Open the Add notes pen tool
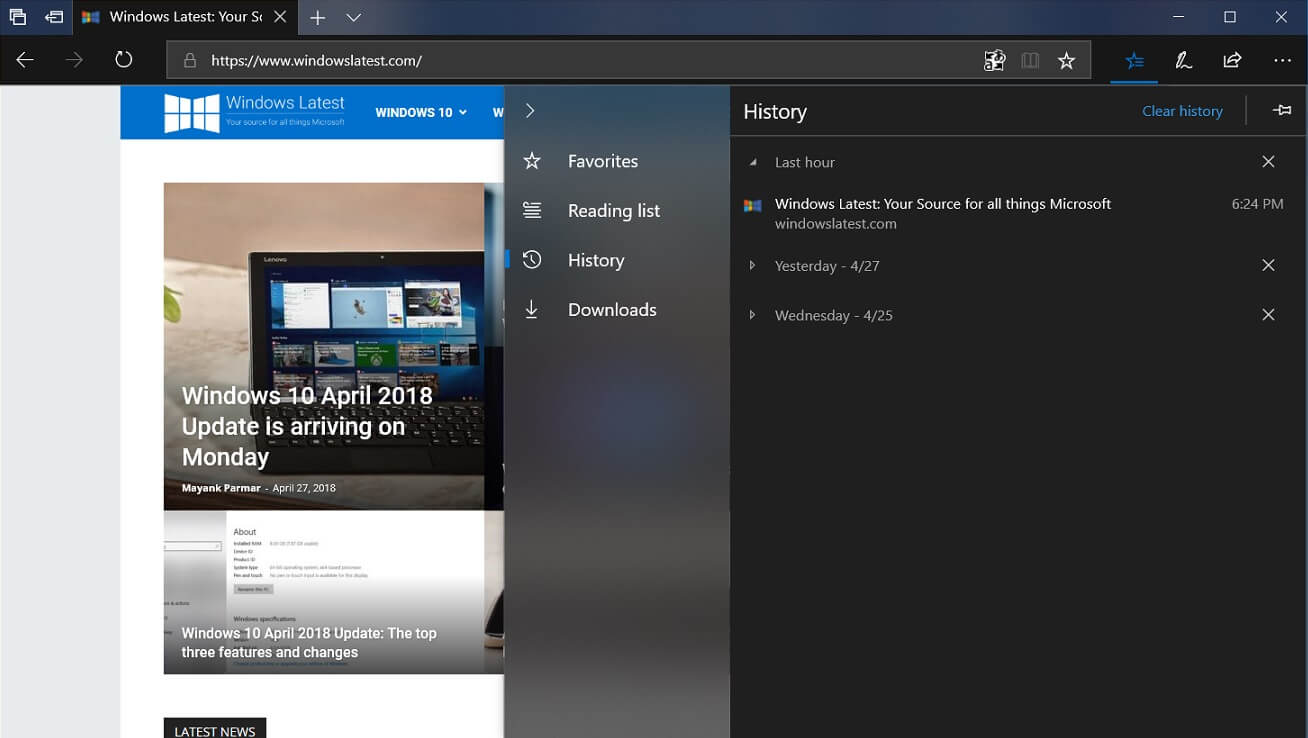 [1183, 61]
